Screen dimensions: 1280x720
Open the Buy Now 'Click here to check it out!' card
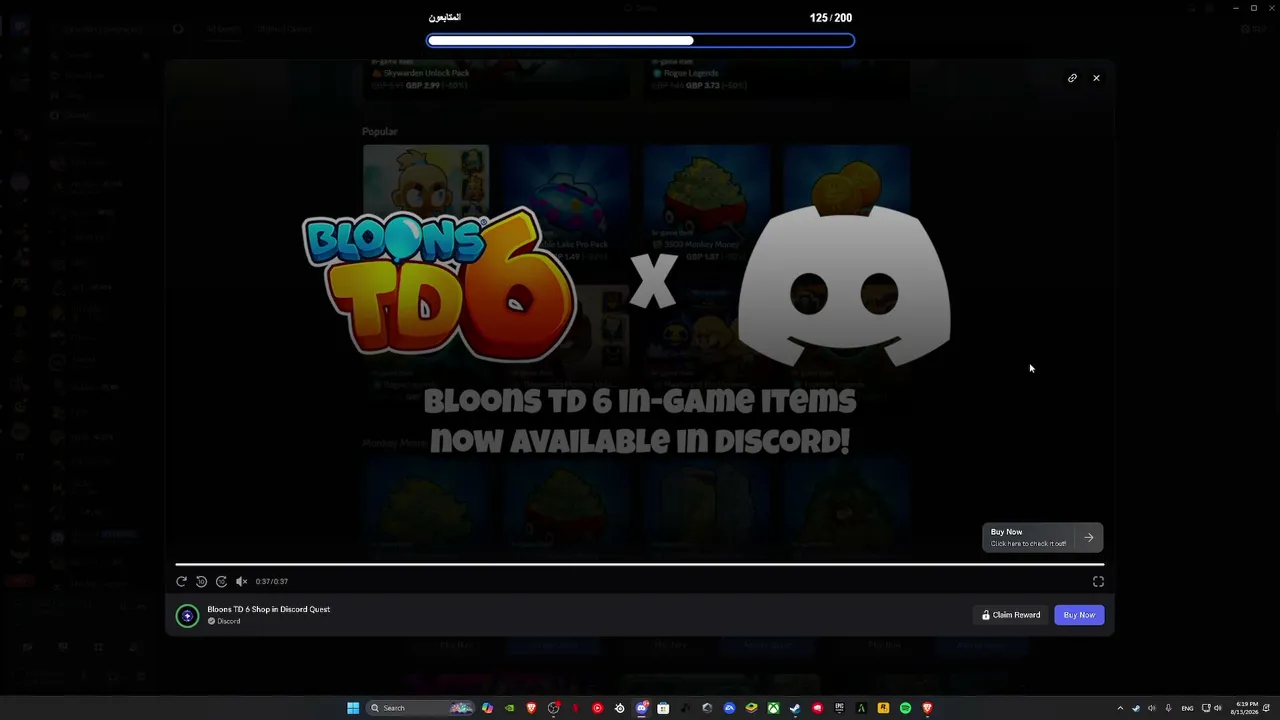coord(1043,537)
